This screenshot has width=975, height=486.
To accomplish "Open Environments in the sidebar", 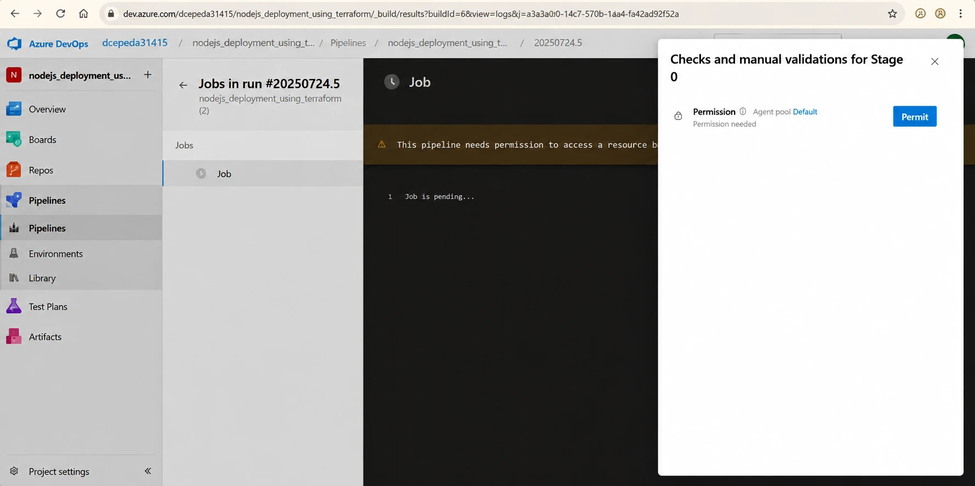I will tap(81, 254).
